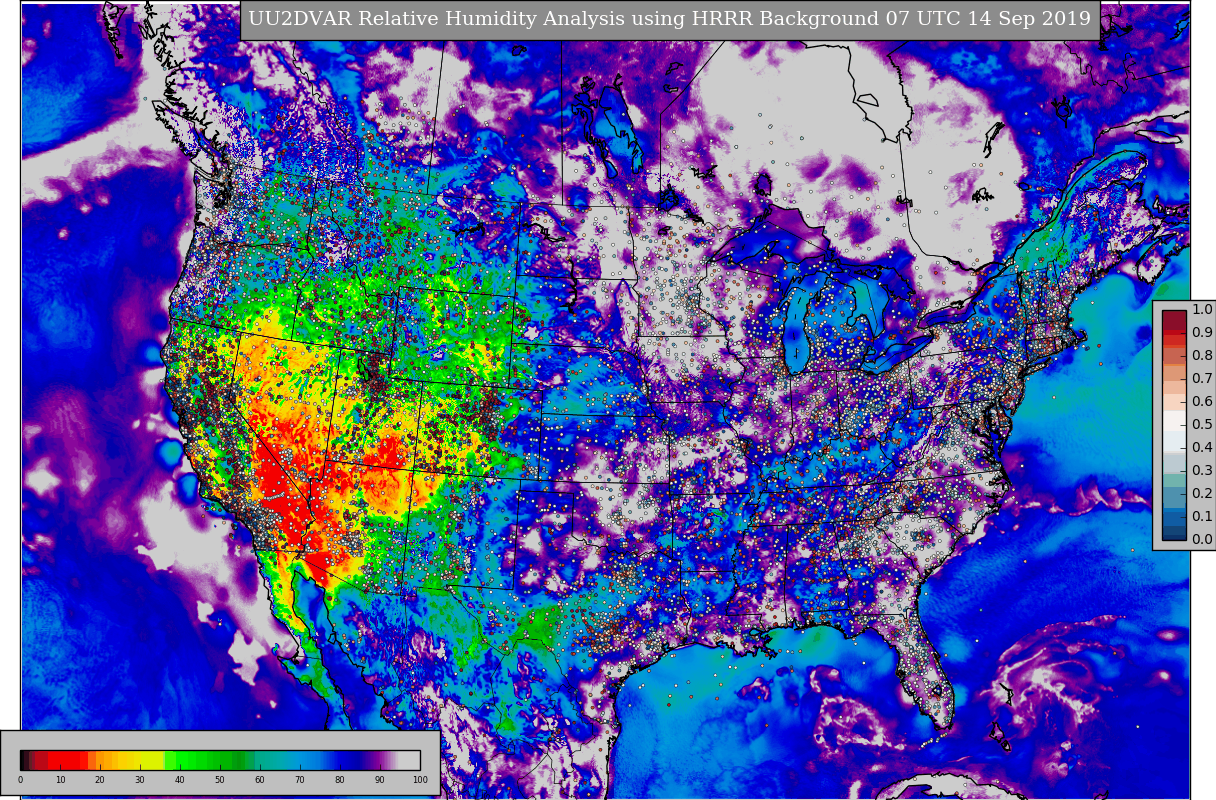Click the '0.1' label on right colorbar

[1202, 517]
